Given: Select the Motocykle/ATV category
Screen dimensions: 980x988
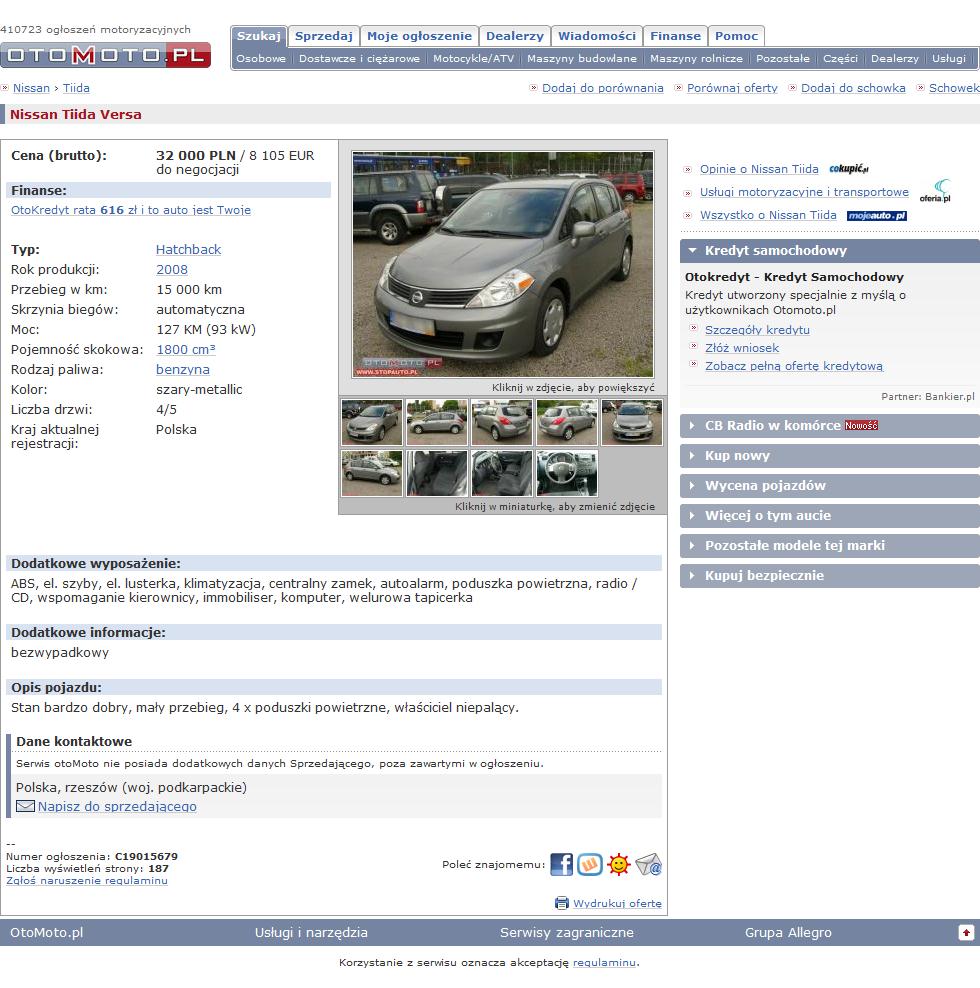Looking at the screenshot, I should pos(473,59).
